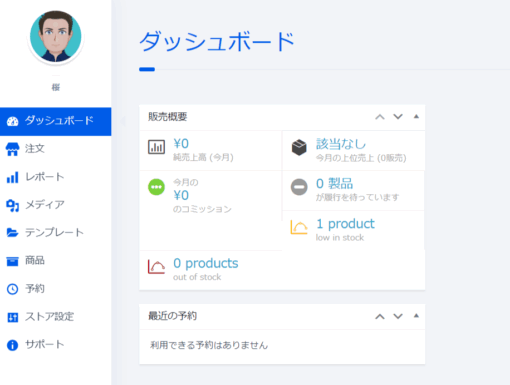Screen dimensions: 510x385
Task: Open 予約 bookings menu item
Action: click(56, 289)
